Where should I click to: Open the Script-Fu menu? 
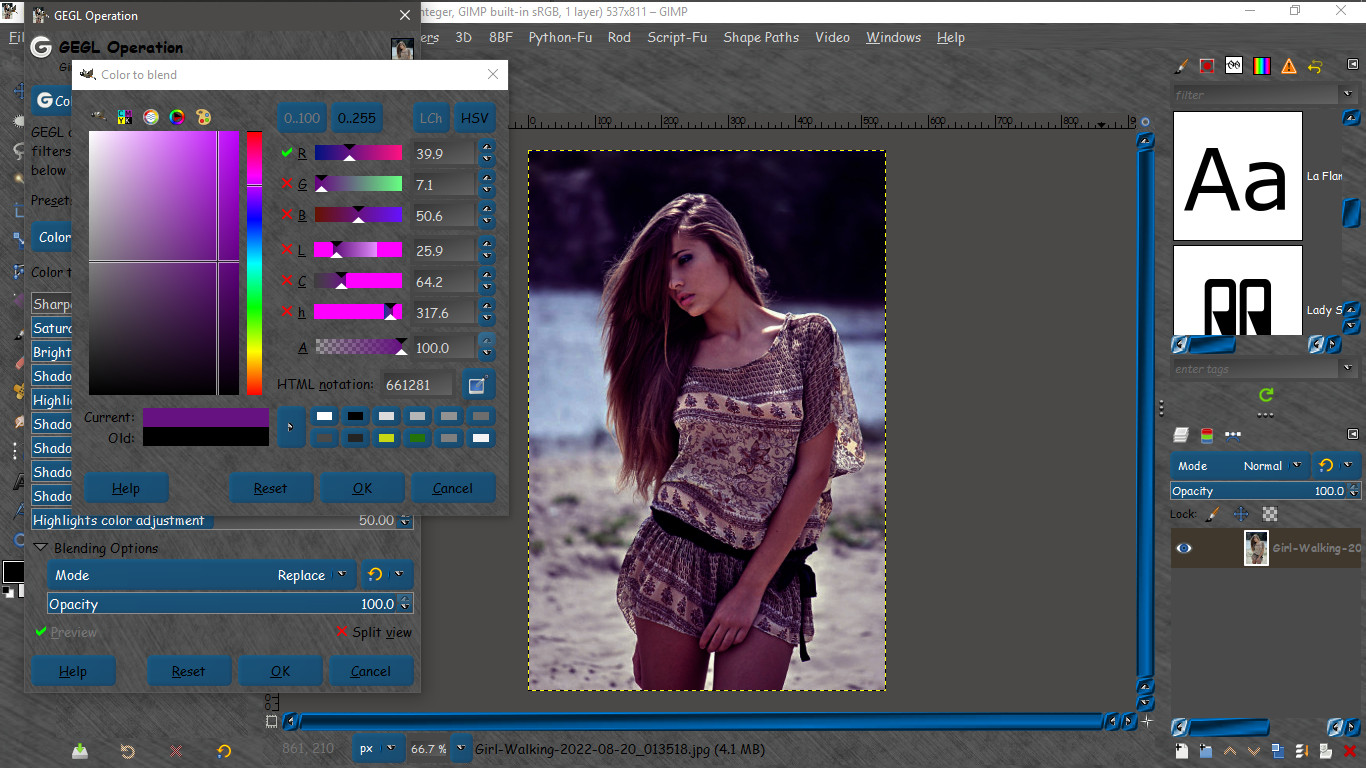tap(677, 37)
